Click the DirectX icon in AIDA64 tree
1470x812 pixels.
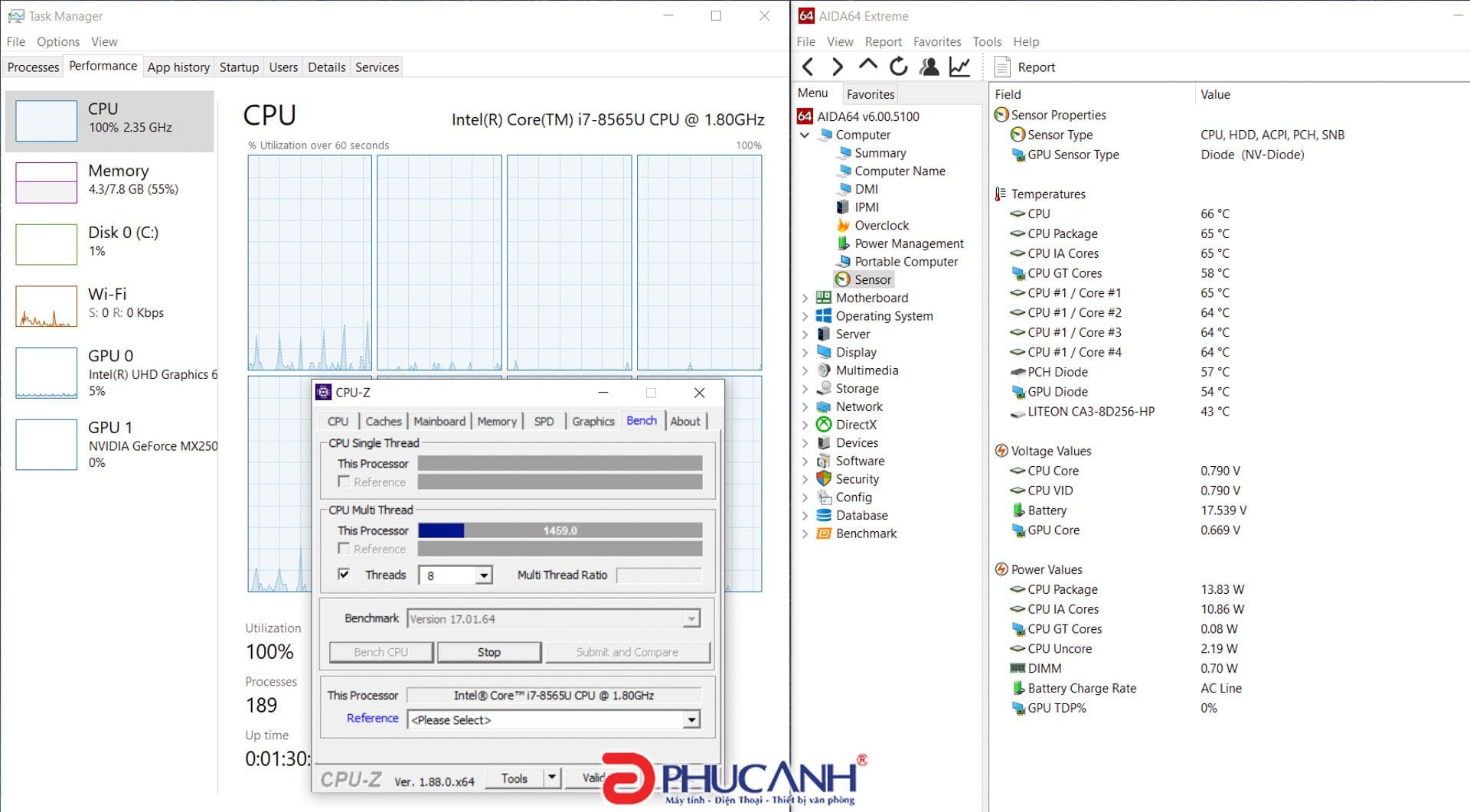(824, 425)
